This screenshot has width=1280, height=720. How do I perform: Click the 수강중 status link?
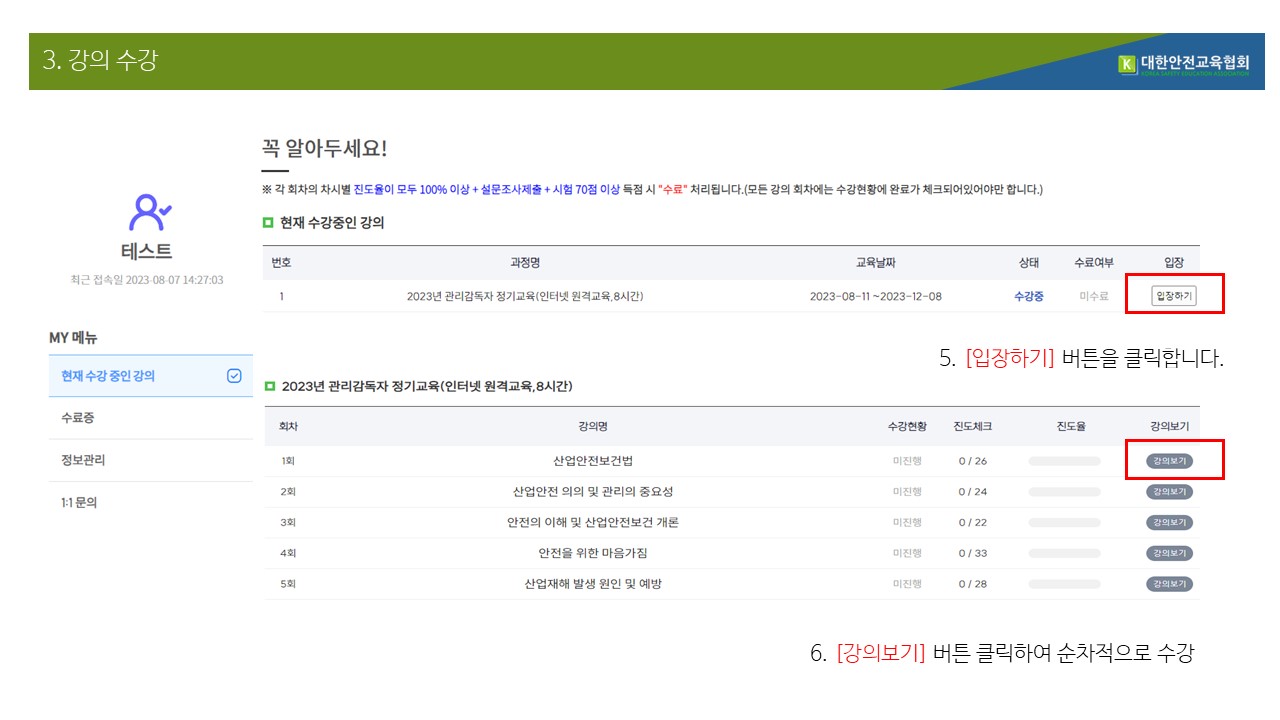pos(1028,296)
